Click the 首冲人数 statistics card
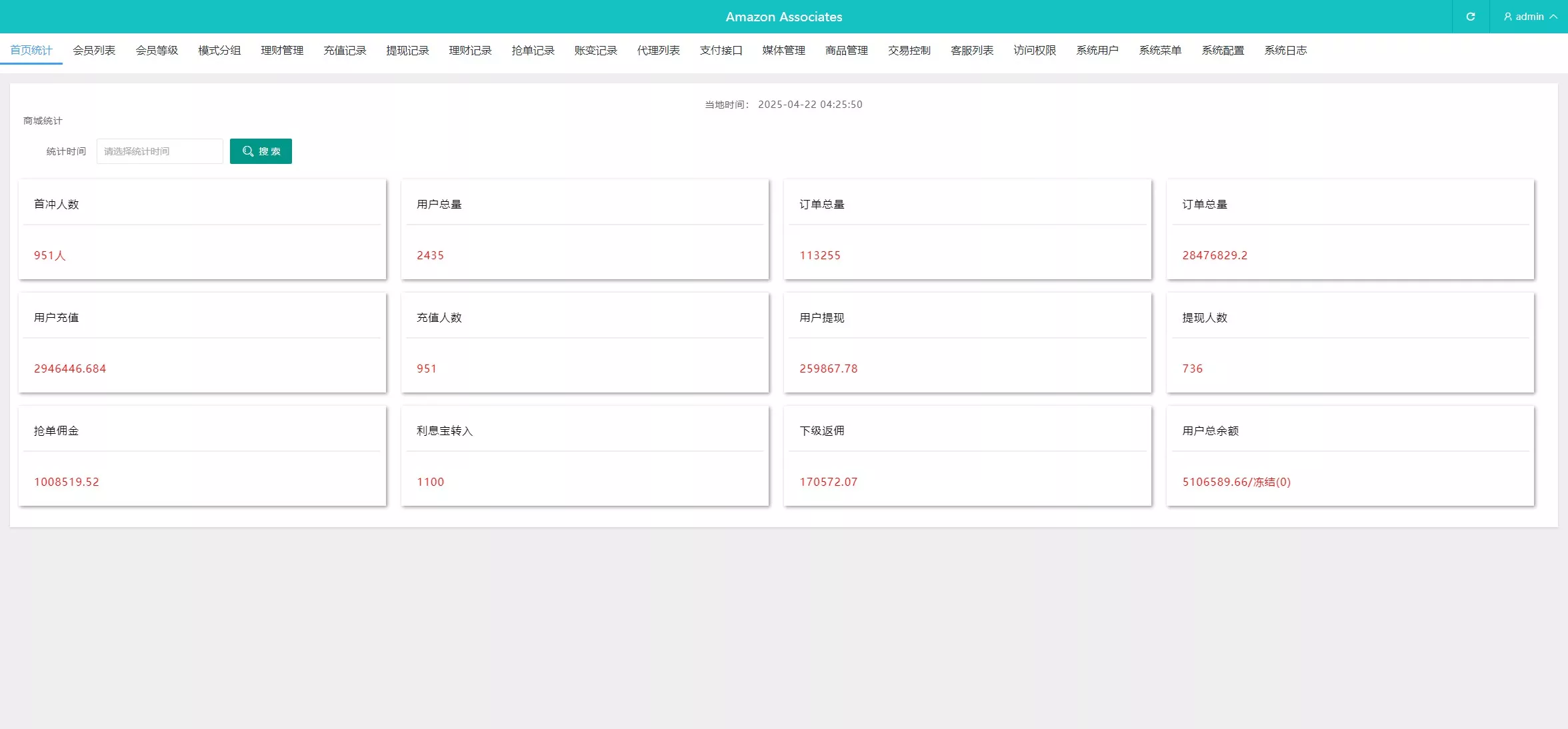The height and width of the screenshot is (729, 1568). coord(202,229)
